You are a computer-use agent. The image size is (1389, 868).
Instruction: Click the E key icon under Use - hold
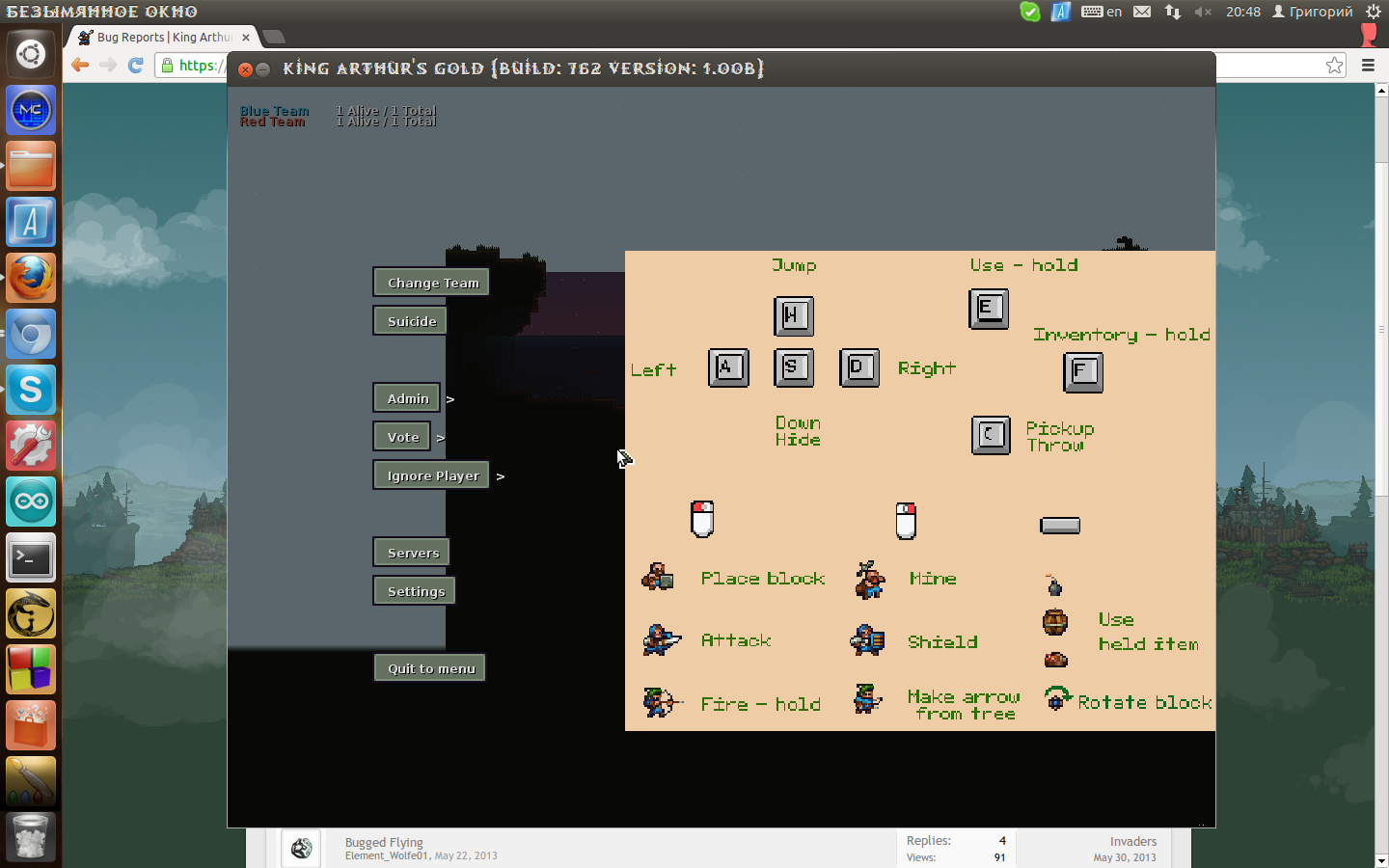click(989, 309)
